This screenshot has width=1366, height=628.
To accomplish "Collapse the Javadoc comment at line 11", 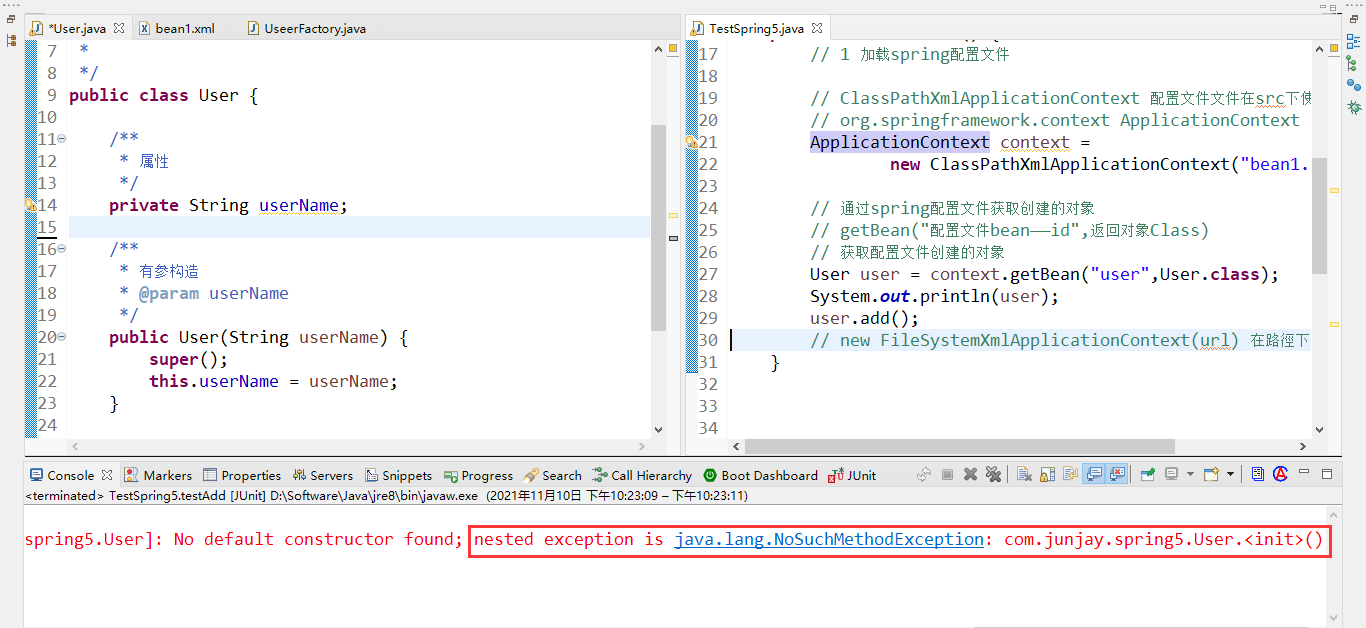I will click(62, 139).
